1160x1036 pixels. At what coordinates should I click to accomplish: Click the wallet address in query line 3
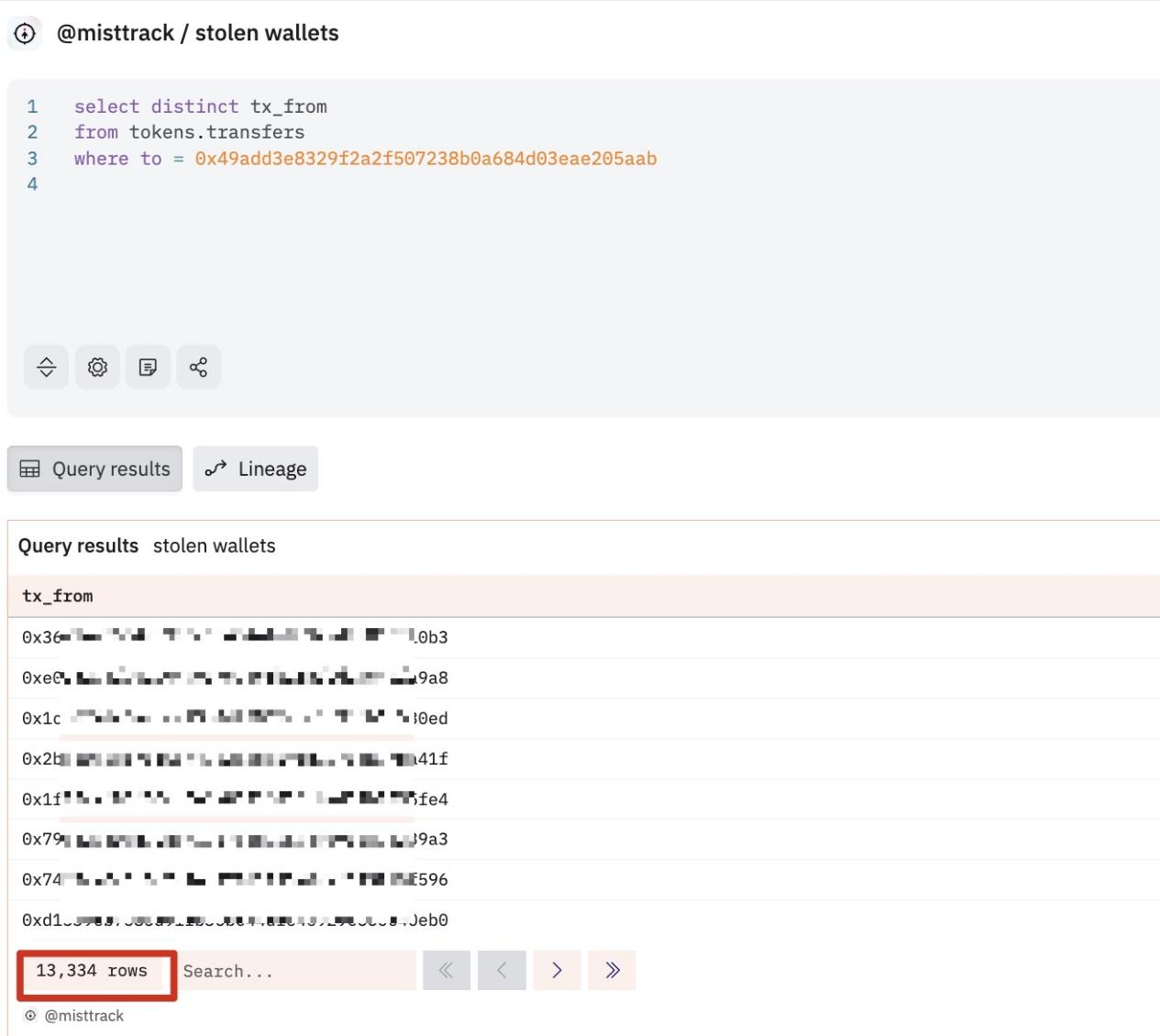425,159
